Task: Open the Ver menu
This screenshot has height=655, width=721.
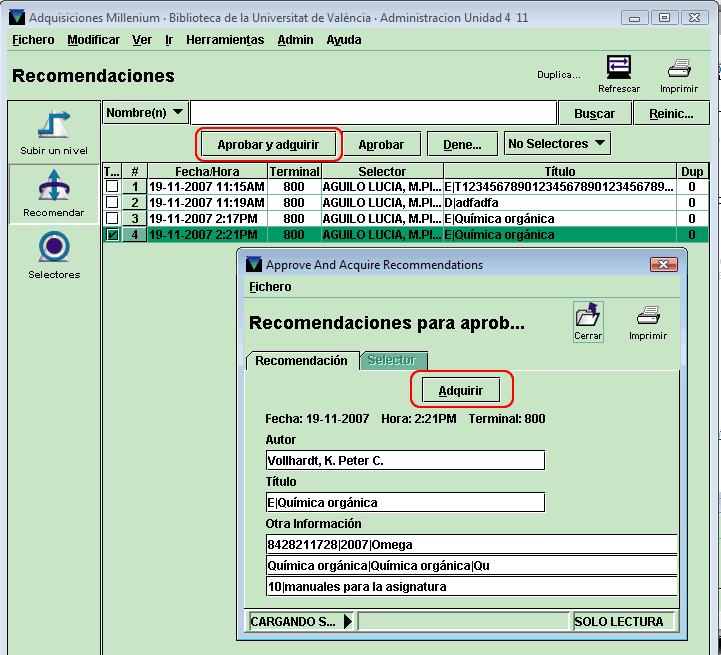Action: coord(142,40)
